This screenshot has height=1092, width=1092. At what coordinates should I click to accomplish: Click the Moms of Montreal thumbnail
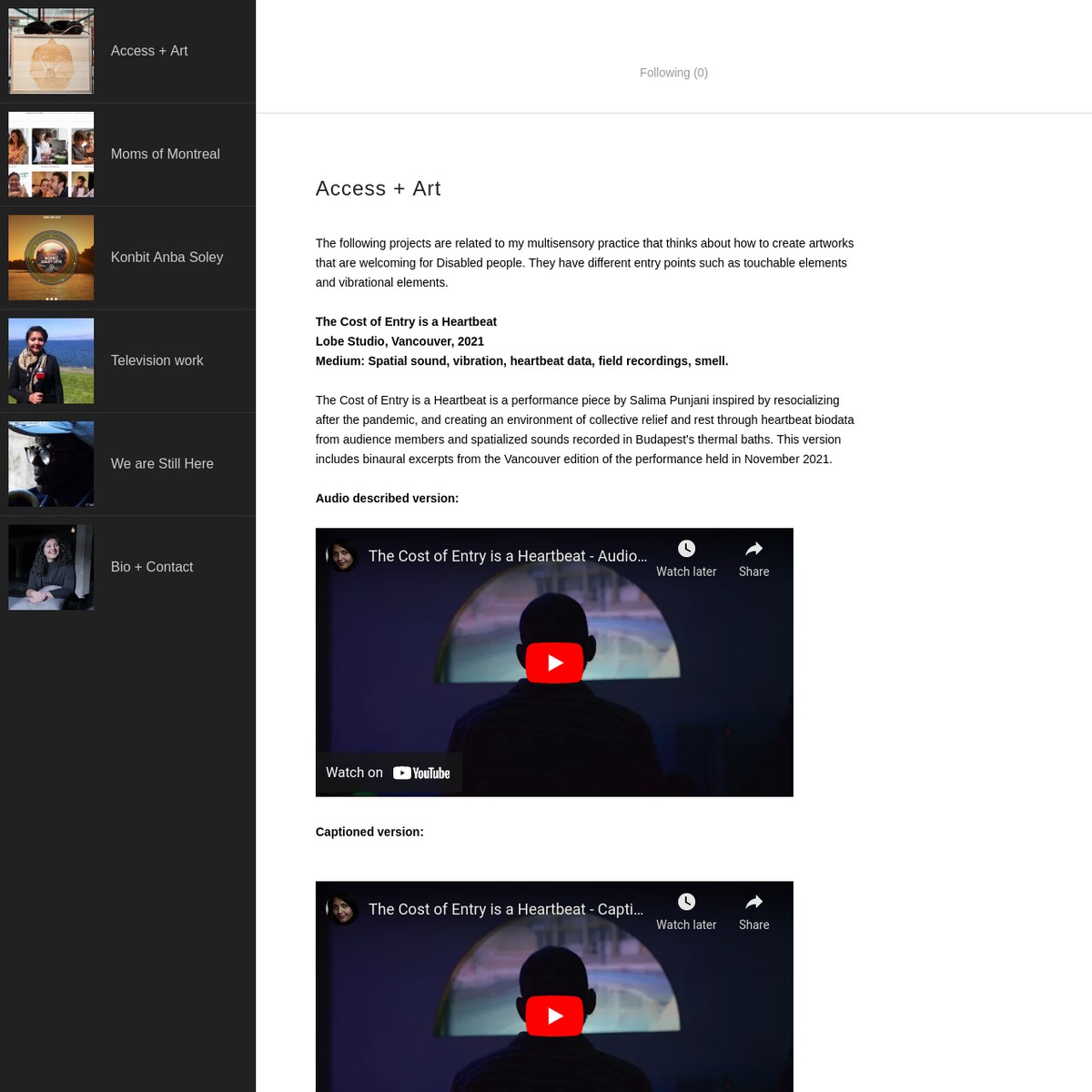pyautogui.click(x=51, y=155)
